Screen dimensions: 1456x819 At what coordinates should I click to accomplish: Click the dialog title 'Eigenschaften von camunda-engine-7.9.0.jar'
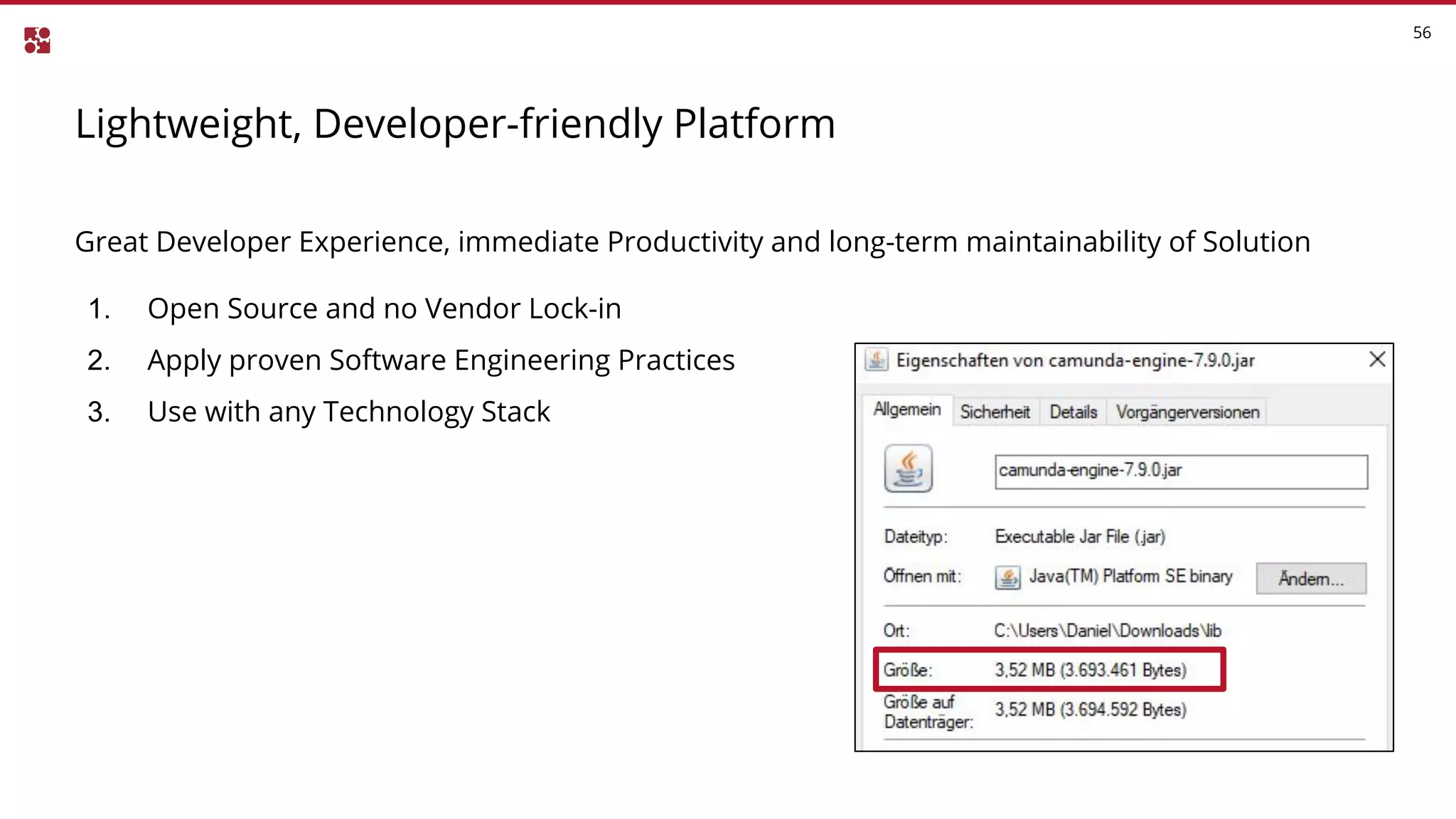(1075, 360)
